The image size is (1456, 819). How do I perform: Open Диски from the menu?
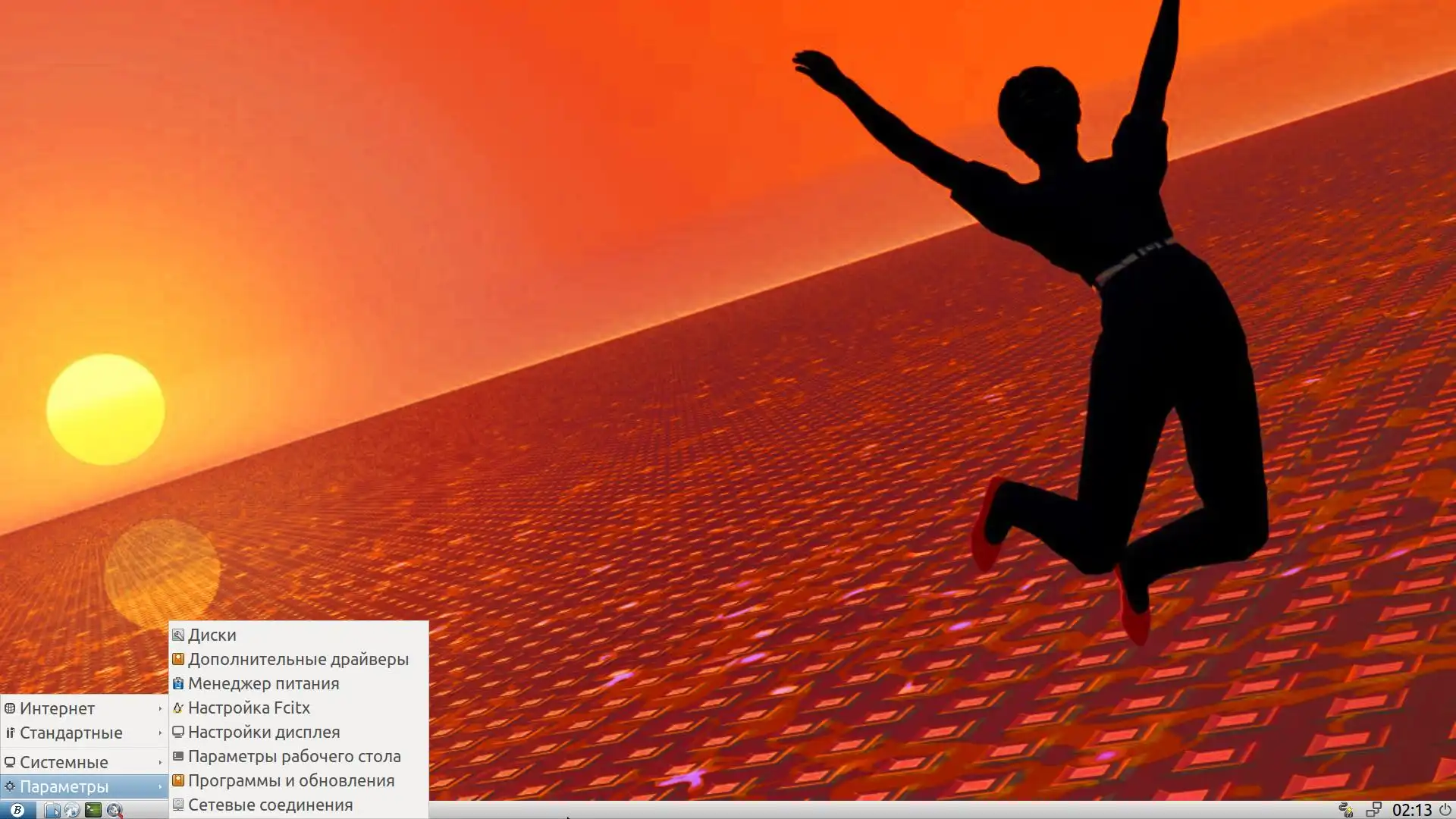(212, 635)
